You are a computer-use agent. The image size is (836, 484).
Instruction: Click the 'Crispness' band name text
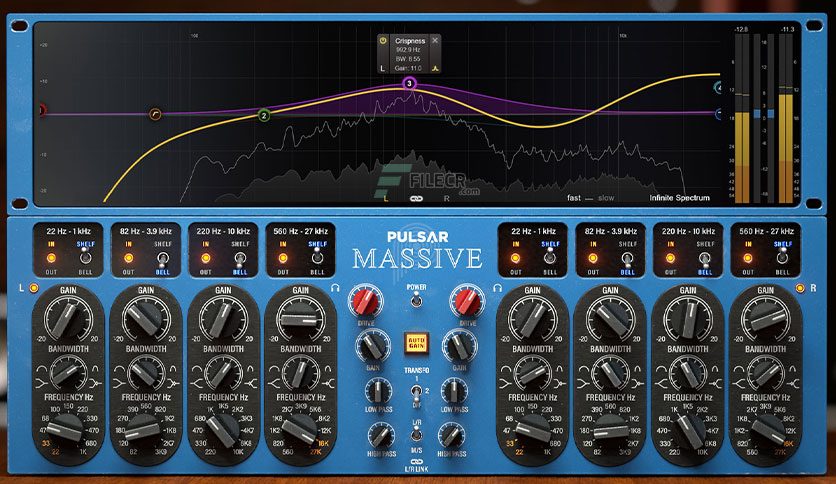point(410,41)
